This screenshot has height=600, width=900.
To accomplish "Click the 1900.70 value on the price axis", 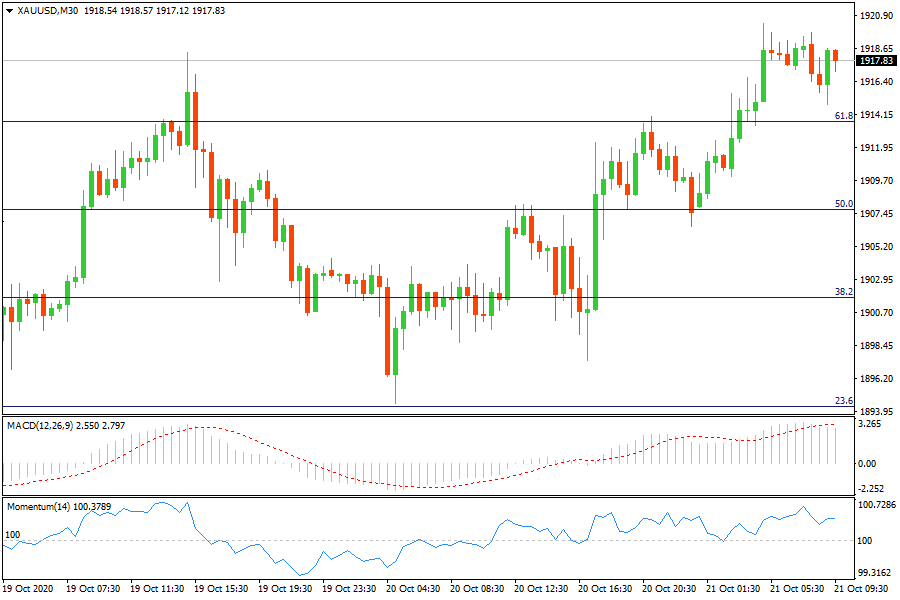I will click(x=876, y=313).
